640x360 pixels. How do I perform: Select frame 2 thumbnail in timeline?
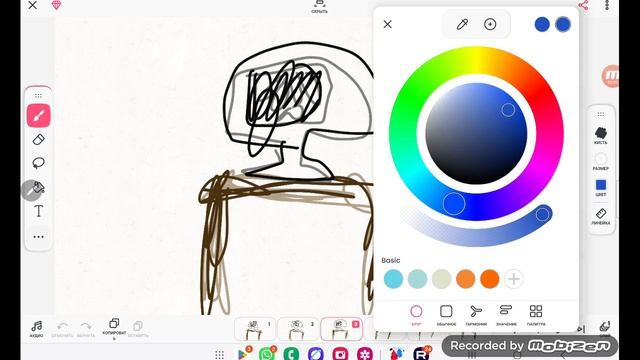(x=298, y=329)
